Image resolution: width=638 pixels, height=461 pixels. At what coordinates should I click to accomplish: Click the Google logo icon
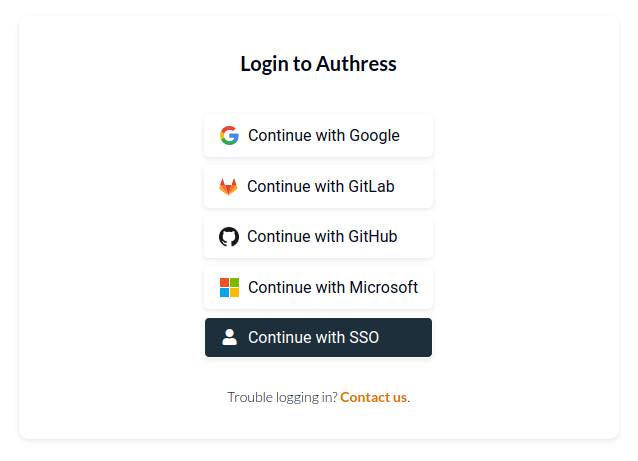coord(229,136)
